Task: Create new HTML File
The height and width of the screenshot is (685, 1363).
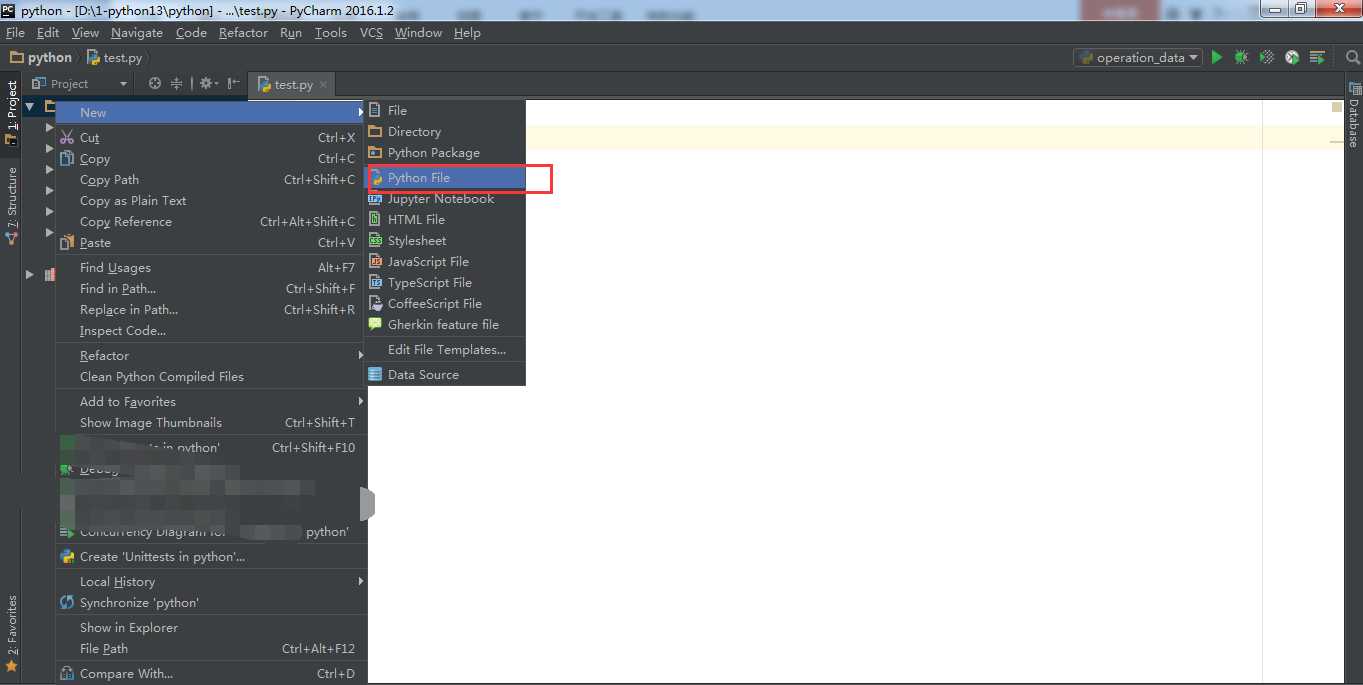Action: click(x=445, y=219)
